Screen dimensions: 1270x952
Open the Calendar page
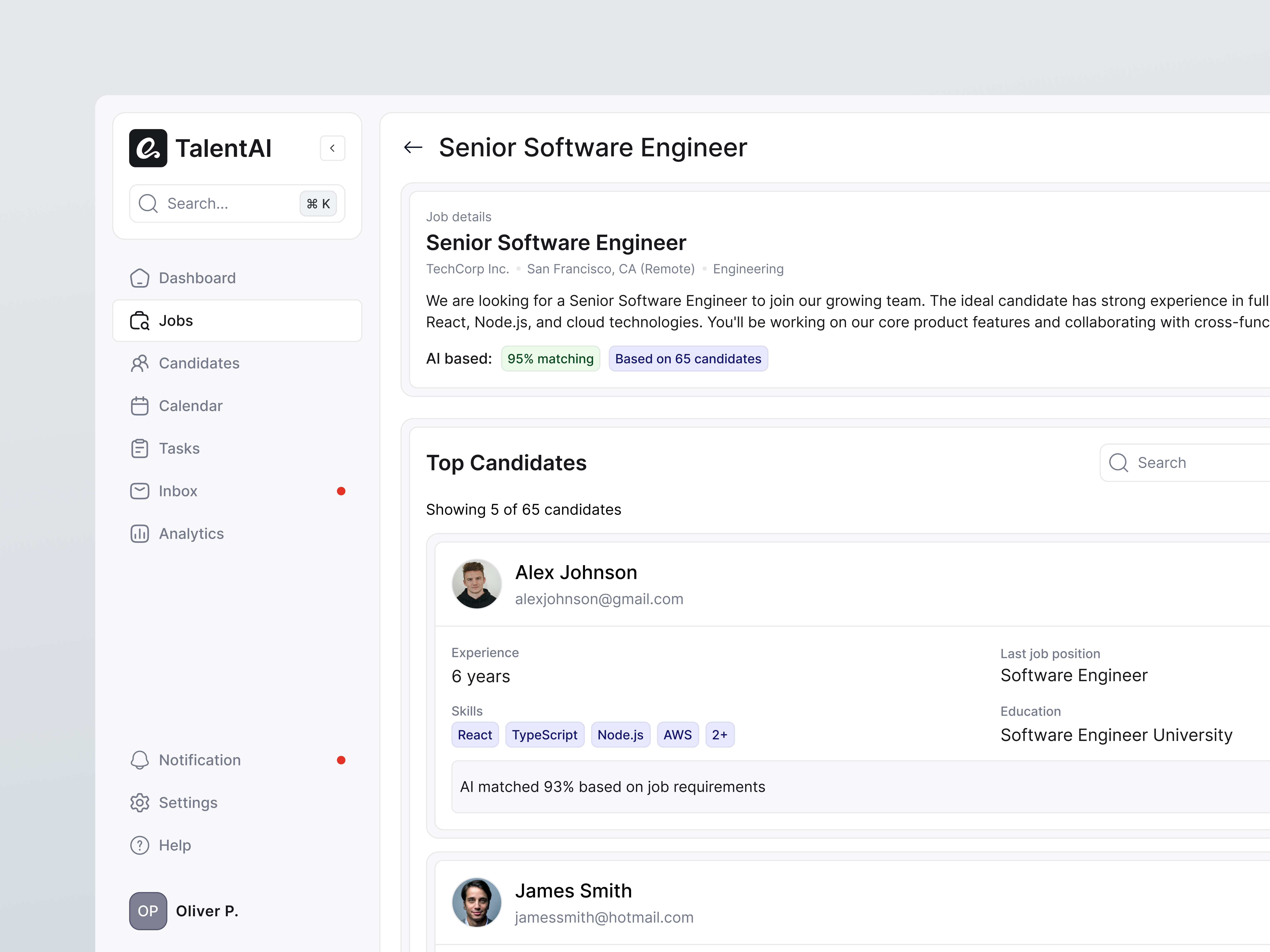[237, 406]
